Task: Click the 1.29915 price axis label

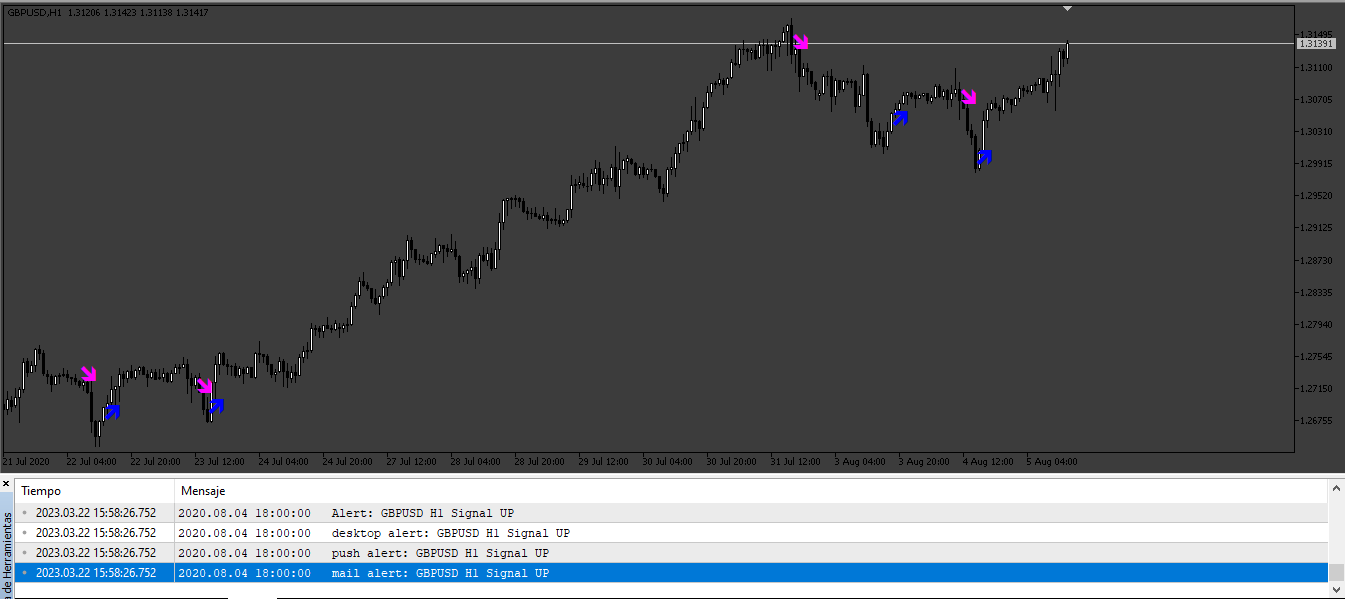Action: [x=1316, y=163]
